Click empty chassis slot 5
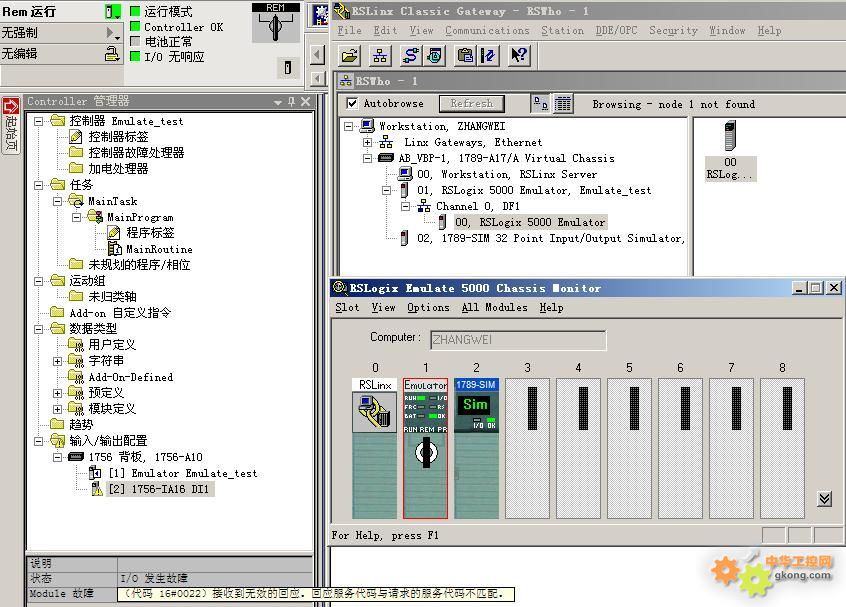 [629, 448]
